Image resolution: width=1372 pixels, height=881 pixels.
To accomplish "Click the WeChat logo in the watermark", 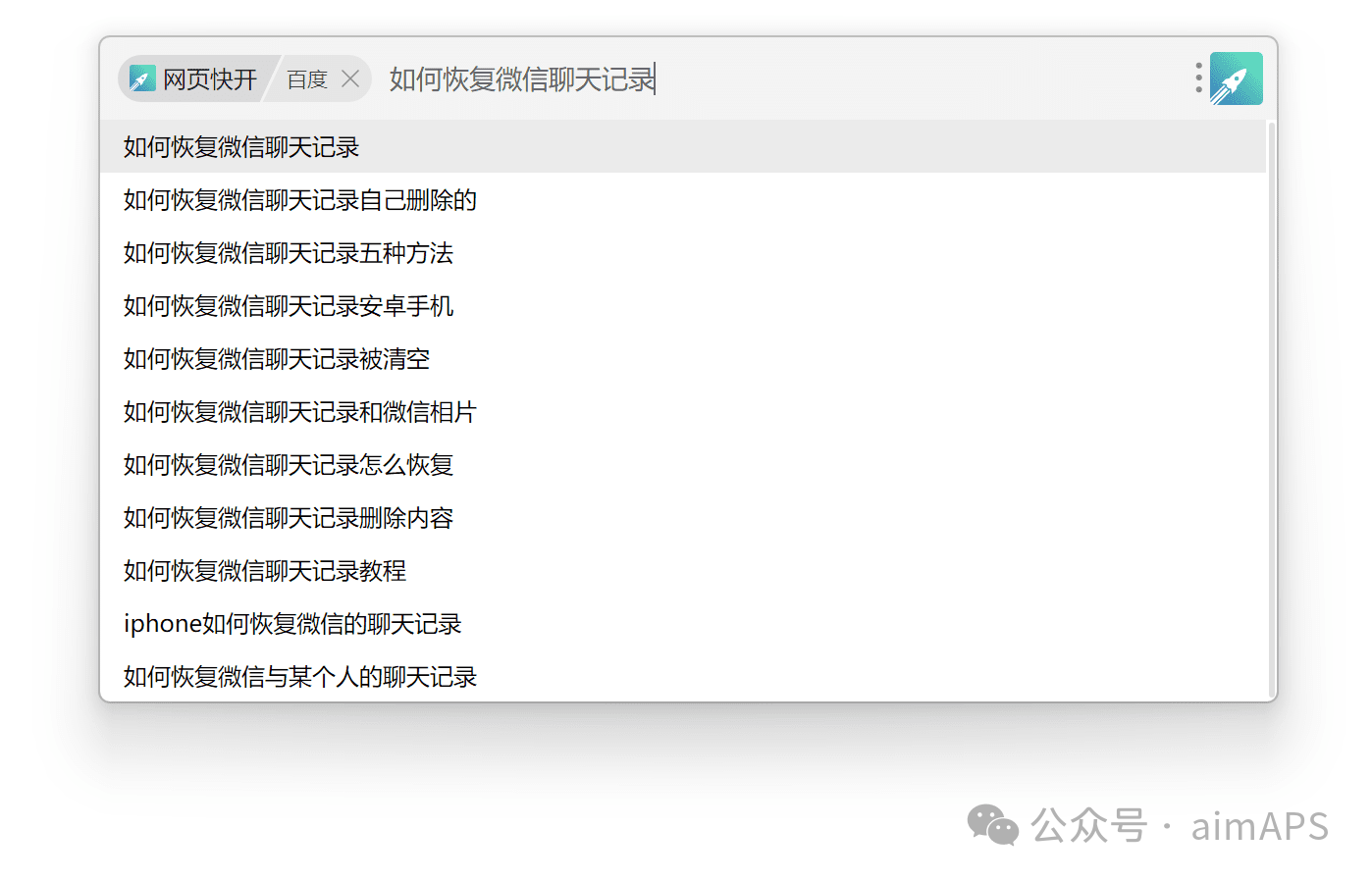I will (992, 825).
